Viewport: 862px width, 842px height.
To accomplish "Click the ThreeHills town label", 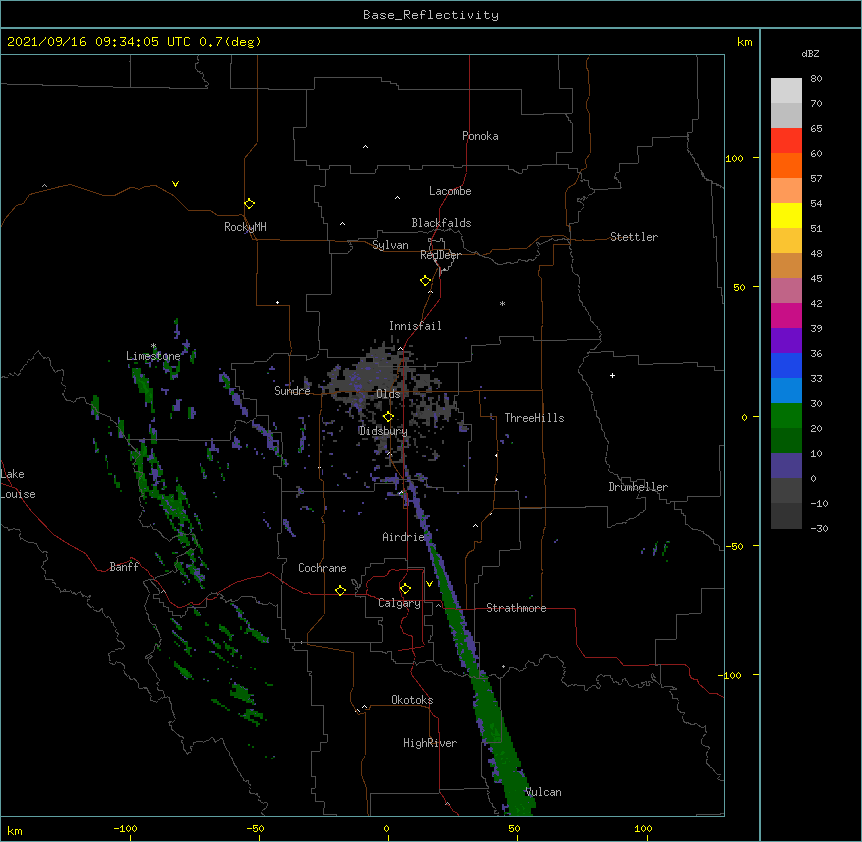I will tap(534, 418).
